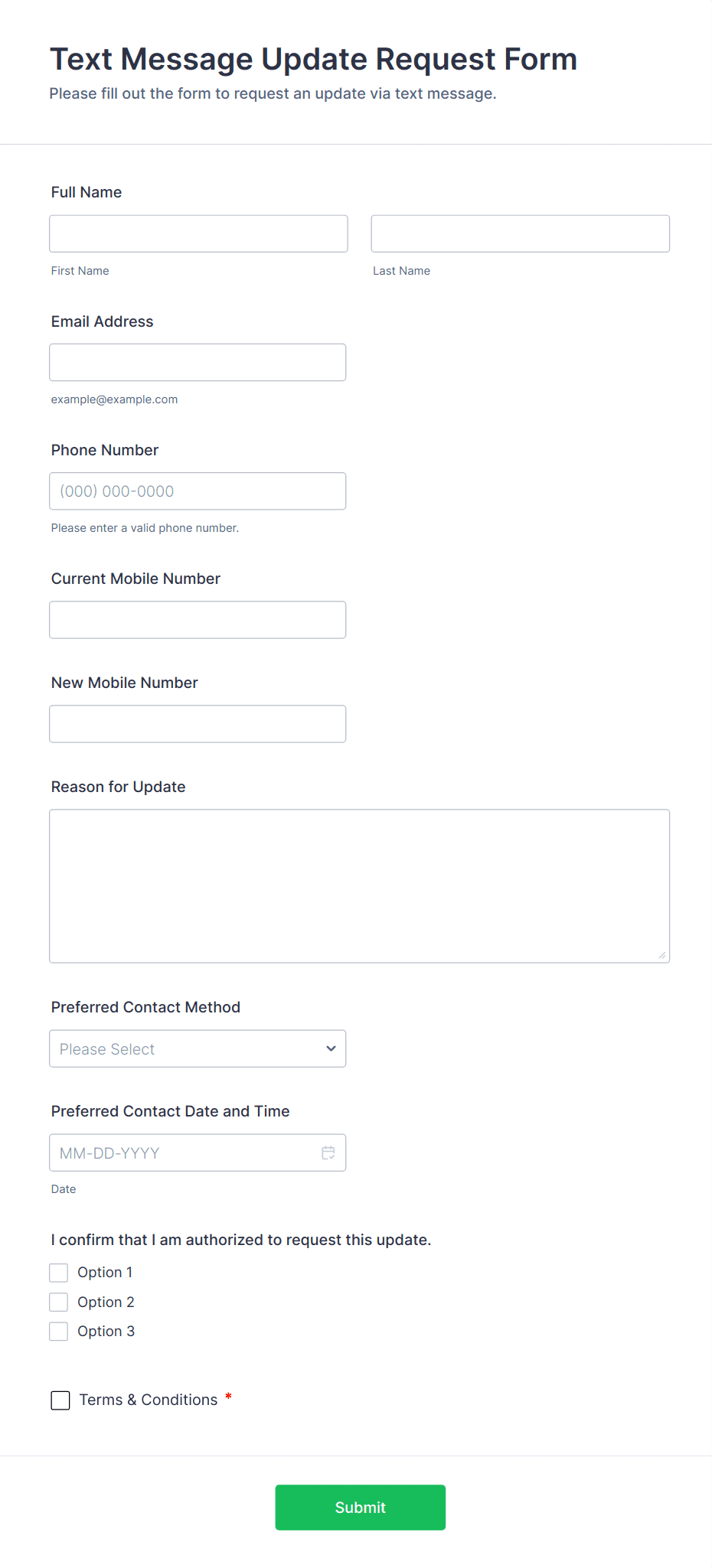The image size is (712, 1568).
Task: Select the Email Address text box
Action: (198, 362)
